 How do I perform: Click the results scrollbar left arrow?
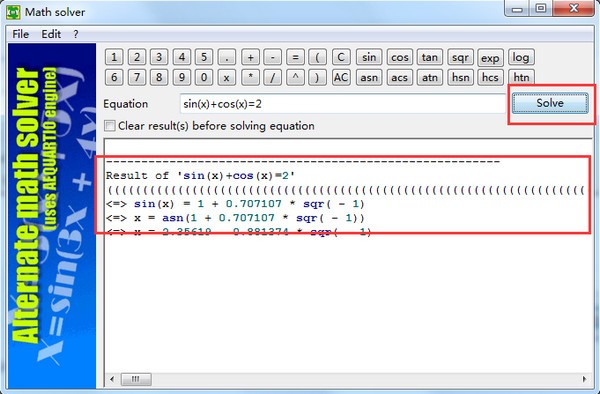[x=111, y=379]
